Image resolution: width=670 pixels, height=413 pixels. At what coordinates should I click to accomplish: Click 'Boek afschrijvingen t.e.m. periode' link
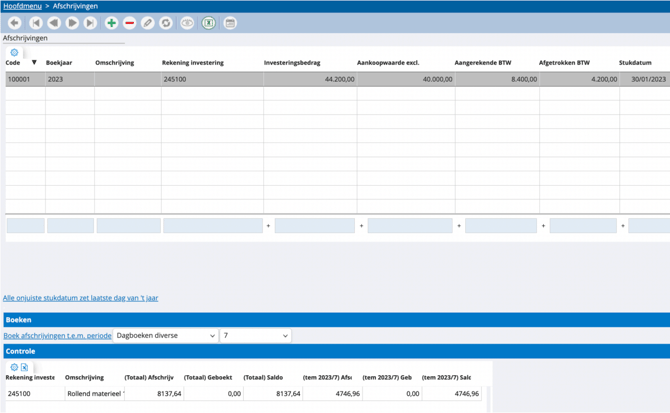coord(57,336)
